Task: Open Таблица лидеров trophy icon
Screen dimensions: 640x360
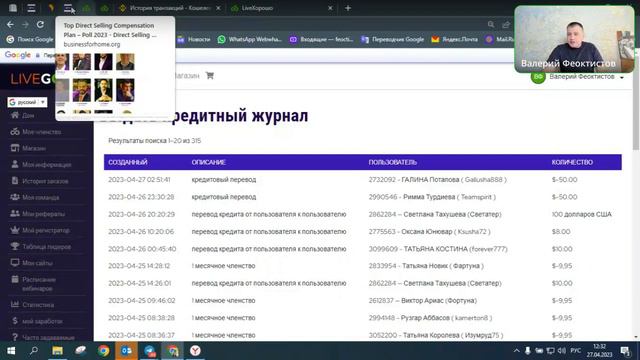Action: (x=15, y=246)
